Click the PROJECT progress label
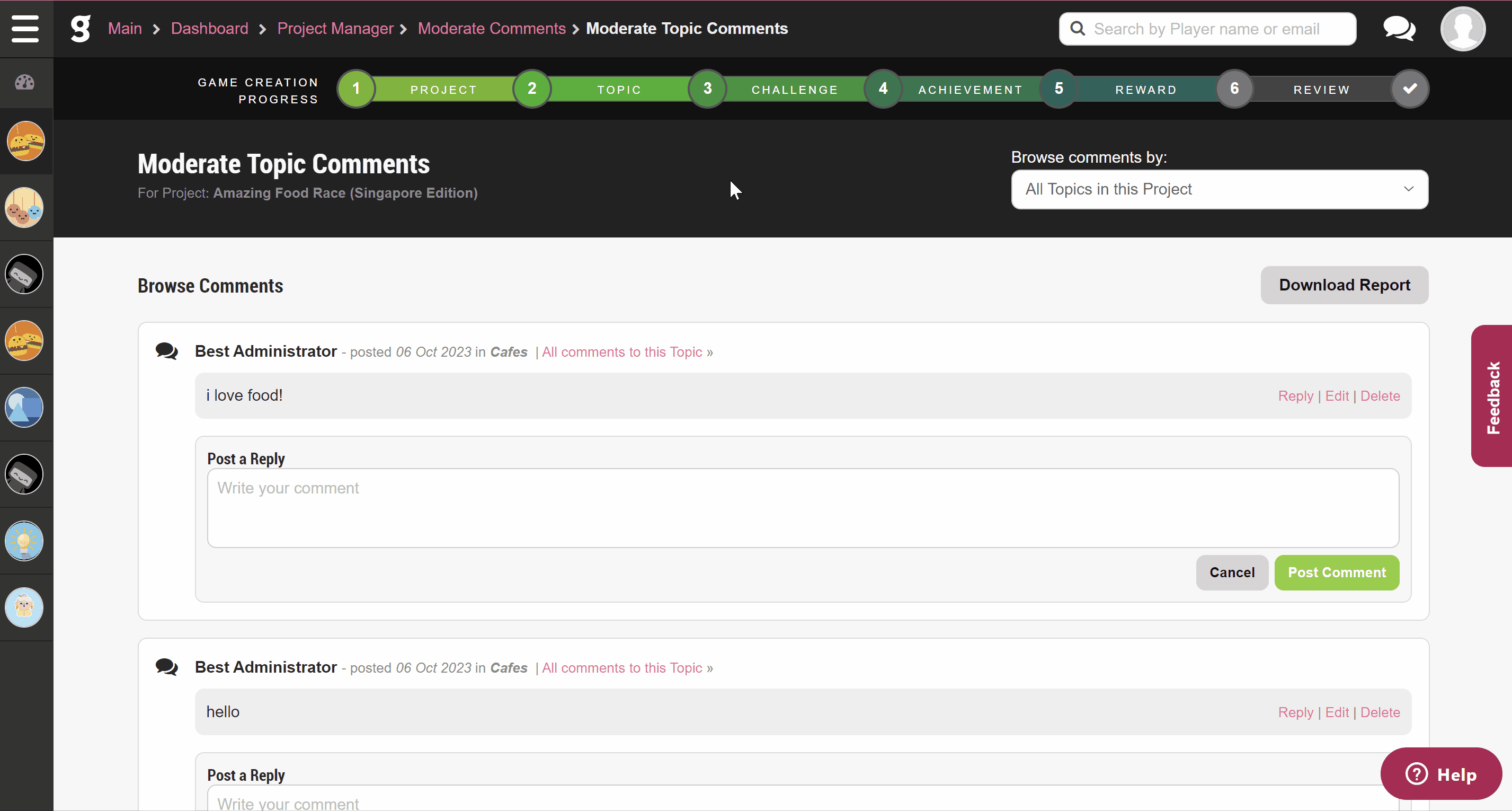The height and width of the screenshot is (811, 1512). coord(444,90)
